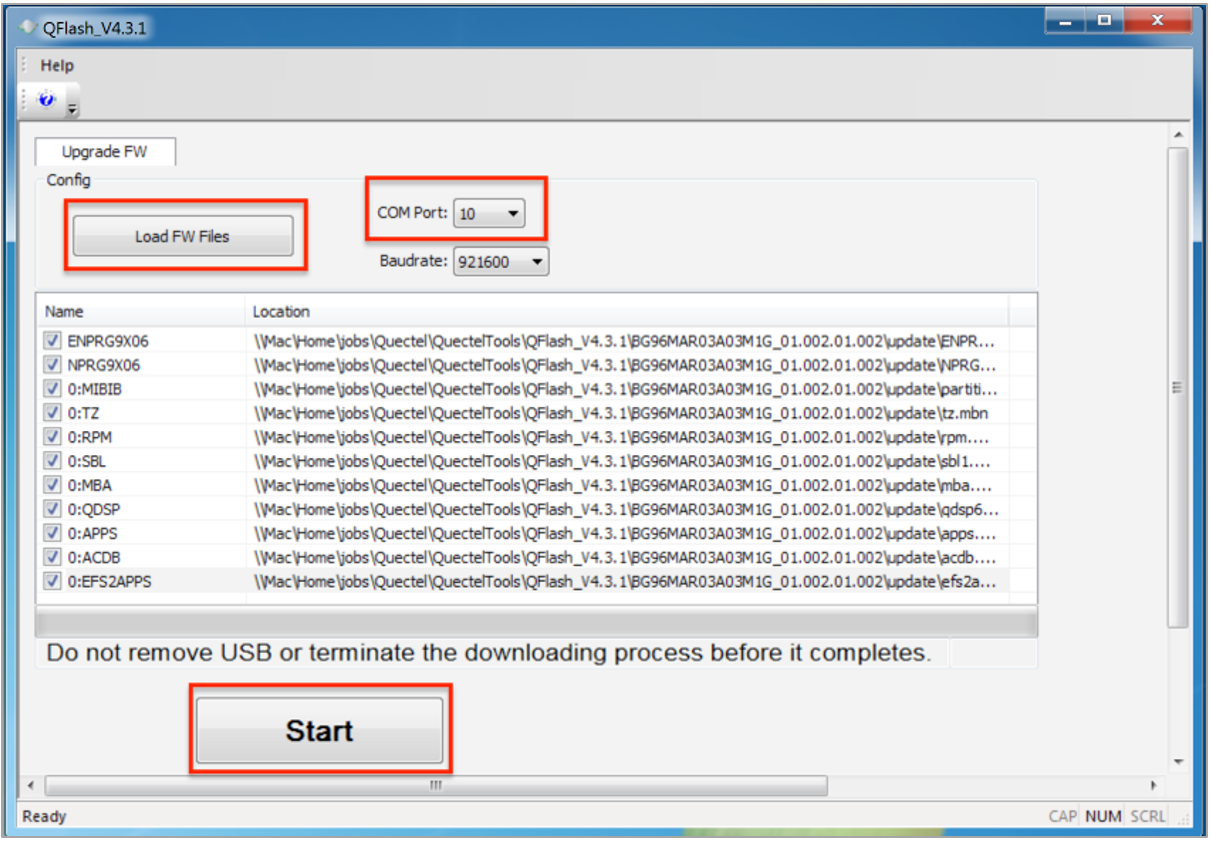Toggle the 0:TZ checkbox
This screenshot has width=1211, height=841.
(52, 413)
